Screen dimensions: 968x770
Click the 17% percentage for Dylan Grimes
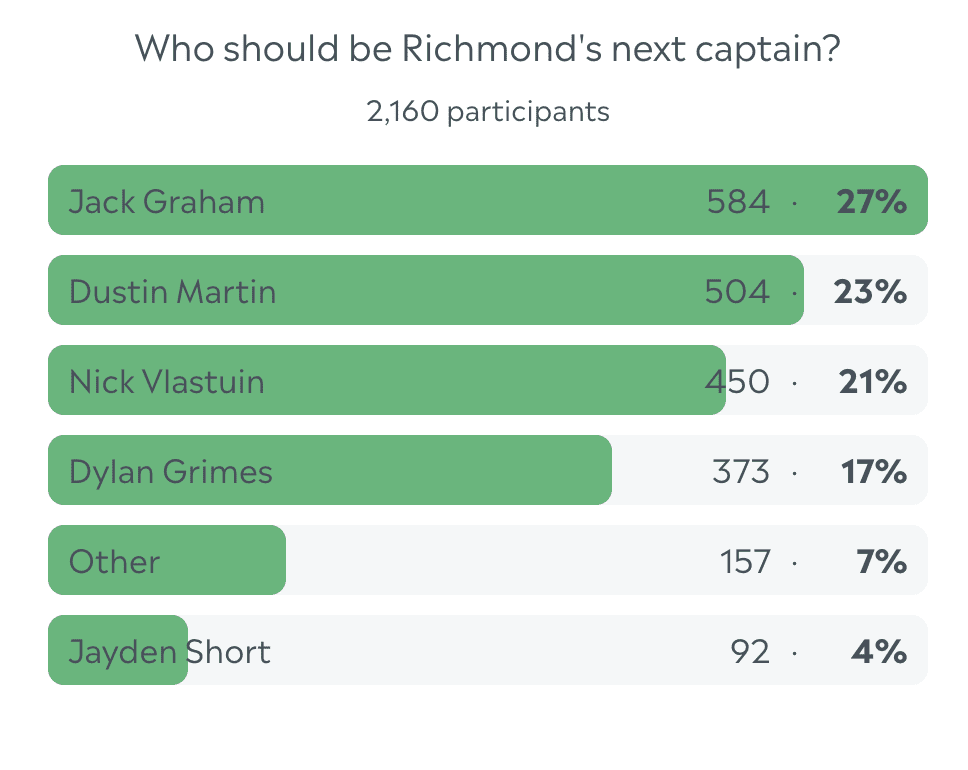click(874, 472)
